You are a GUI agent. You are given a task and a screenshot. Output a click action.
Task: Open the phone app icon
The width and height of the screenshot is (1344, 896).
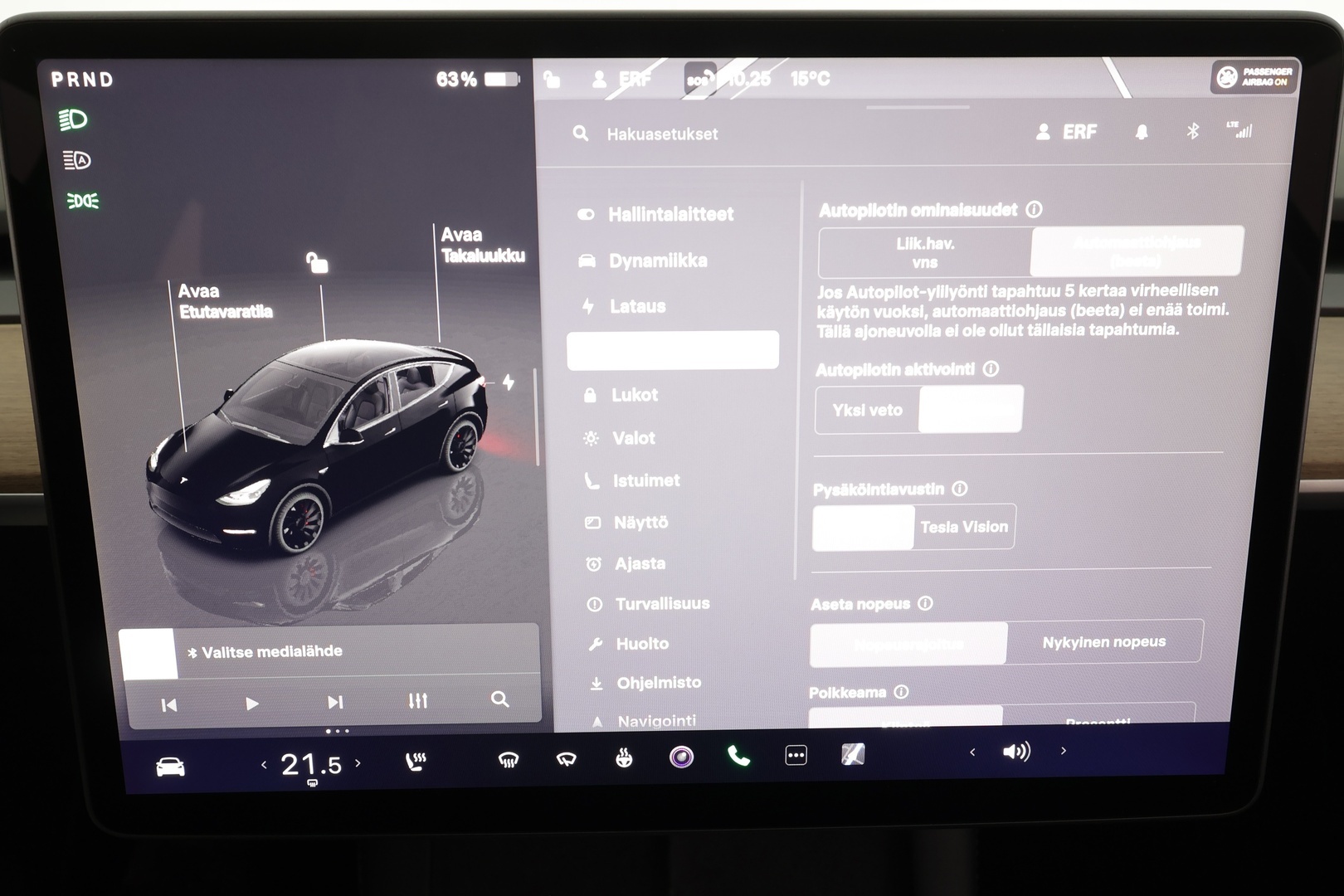738,756
